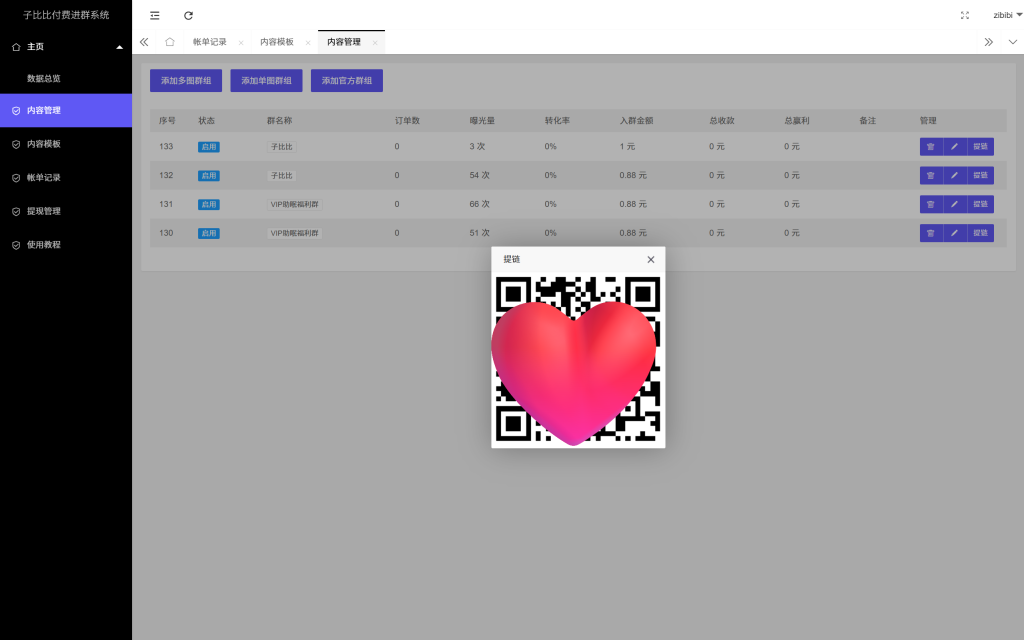Screen dimensions: 1024x640
Task: Open the zibibi user dropdown
Action: click(x=1007, y=15)
